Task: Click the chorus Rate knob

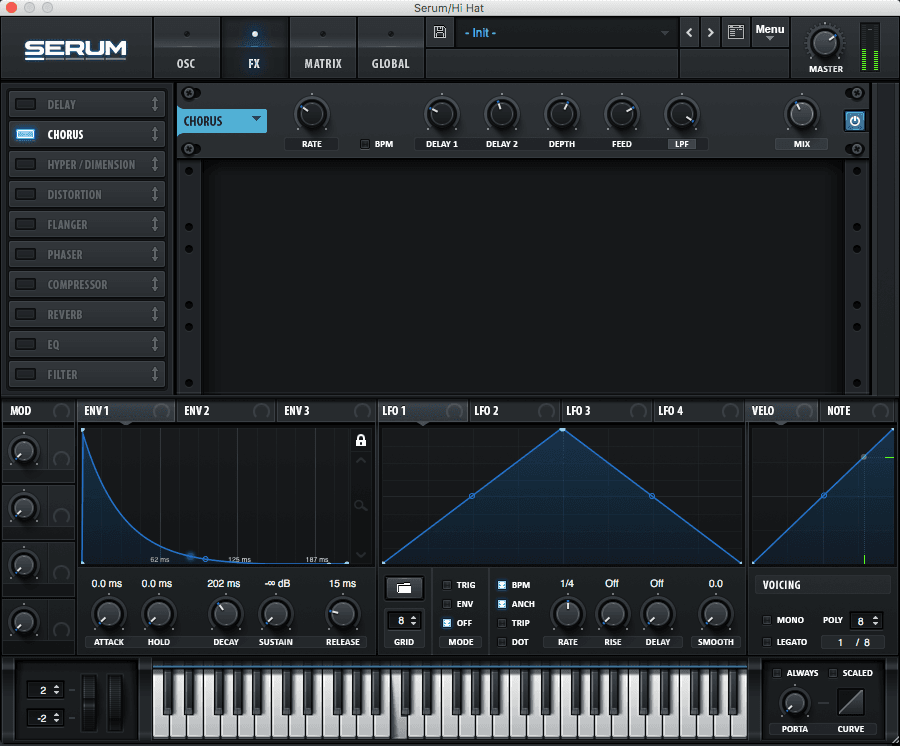Action: tap(312, 114)
